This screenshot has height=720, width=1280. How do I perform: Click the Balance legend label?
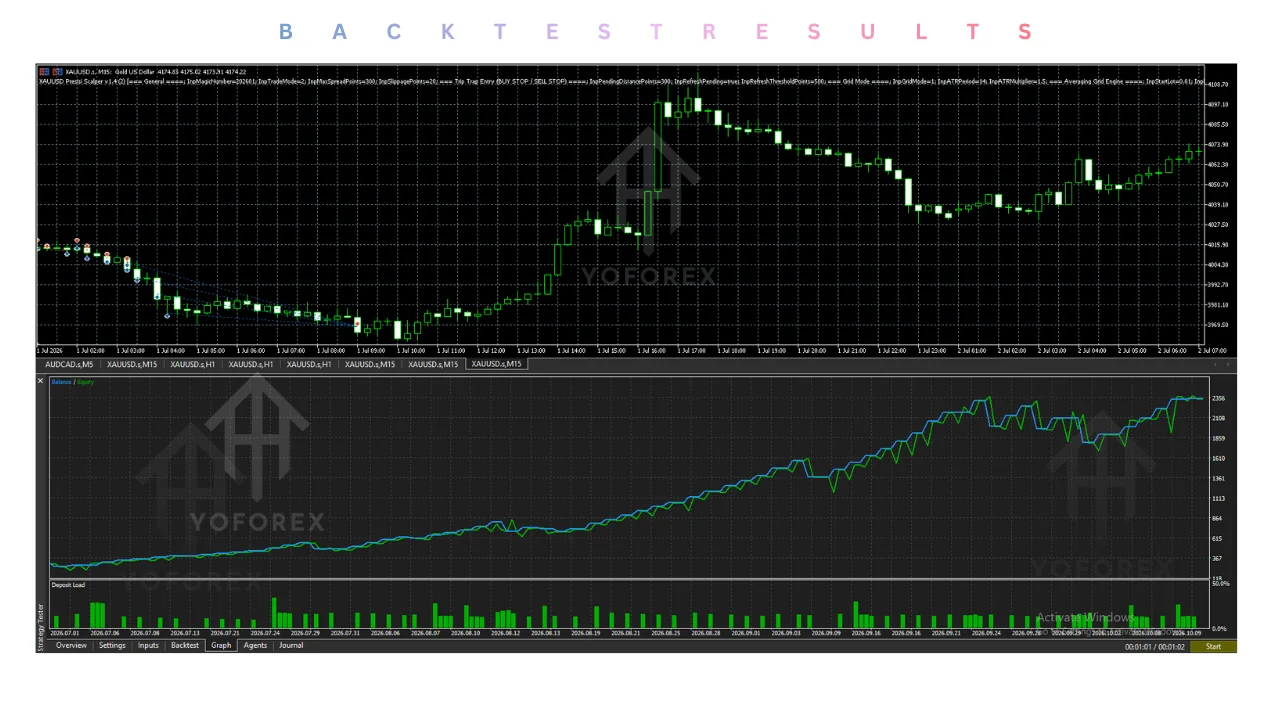[61, 382]
